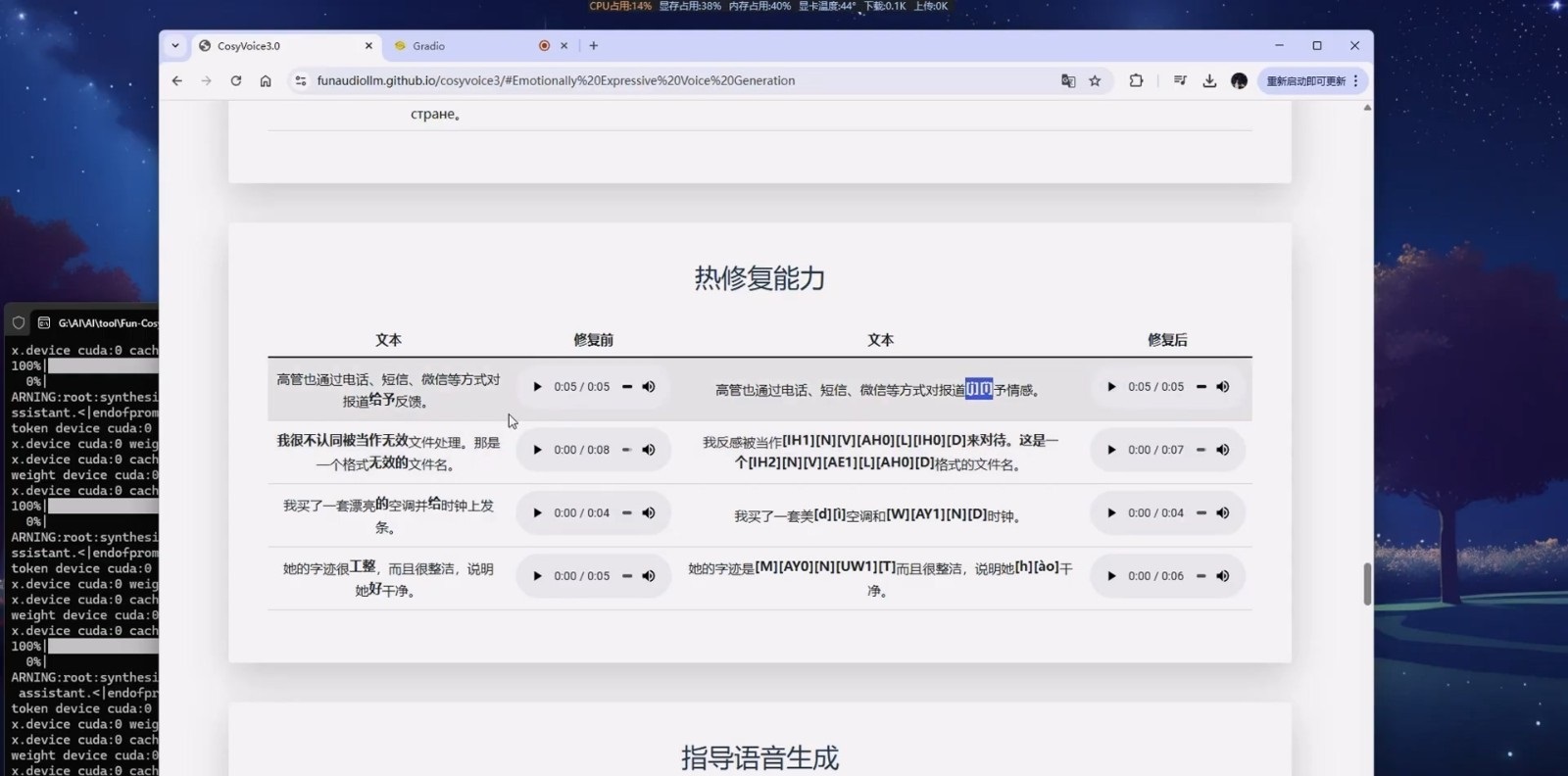
Task: Play the second row 修复前 audio
Action: click(537, 450)
